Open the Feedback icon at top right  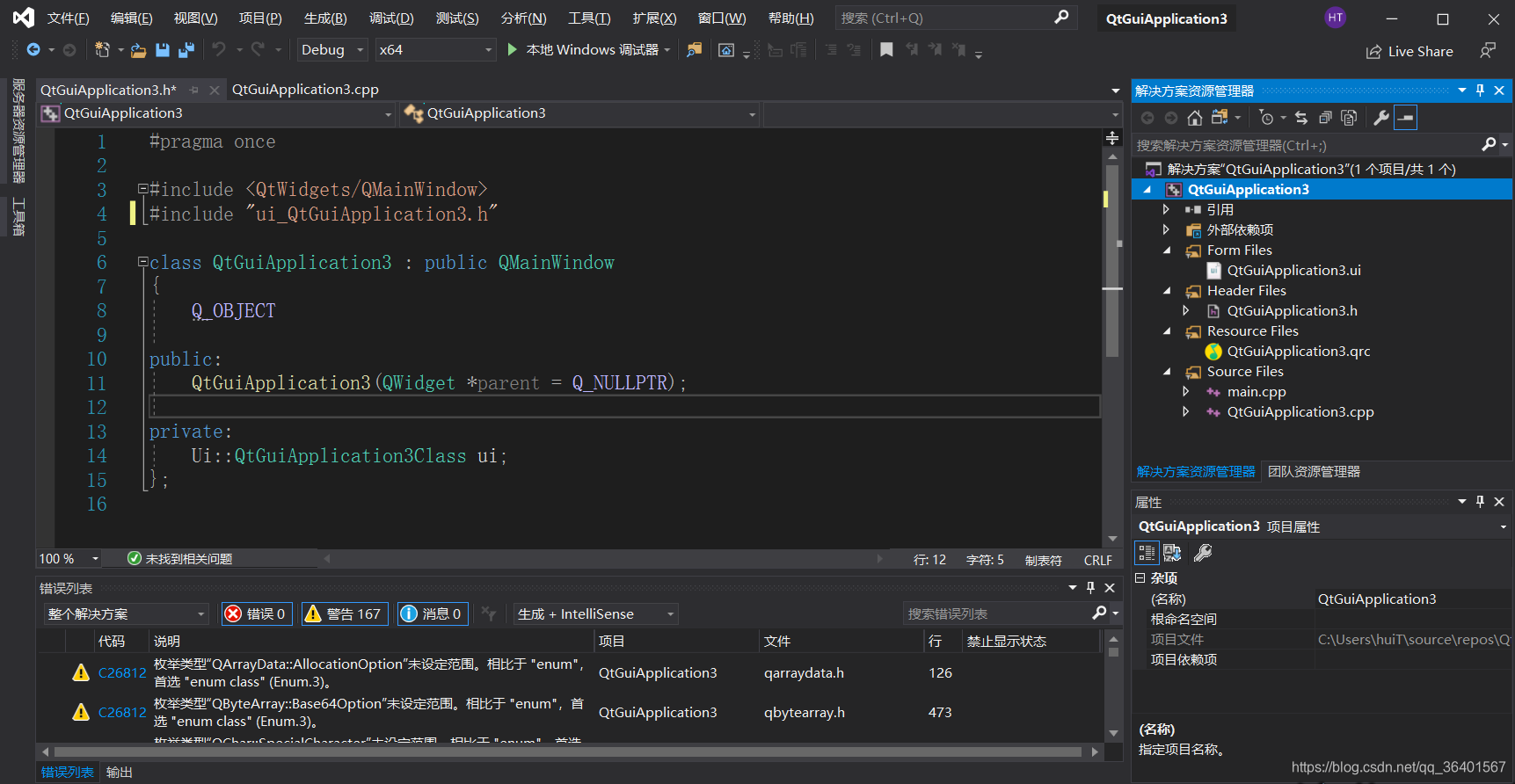point(1488,51)
